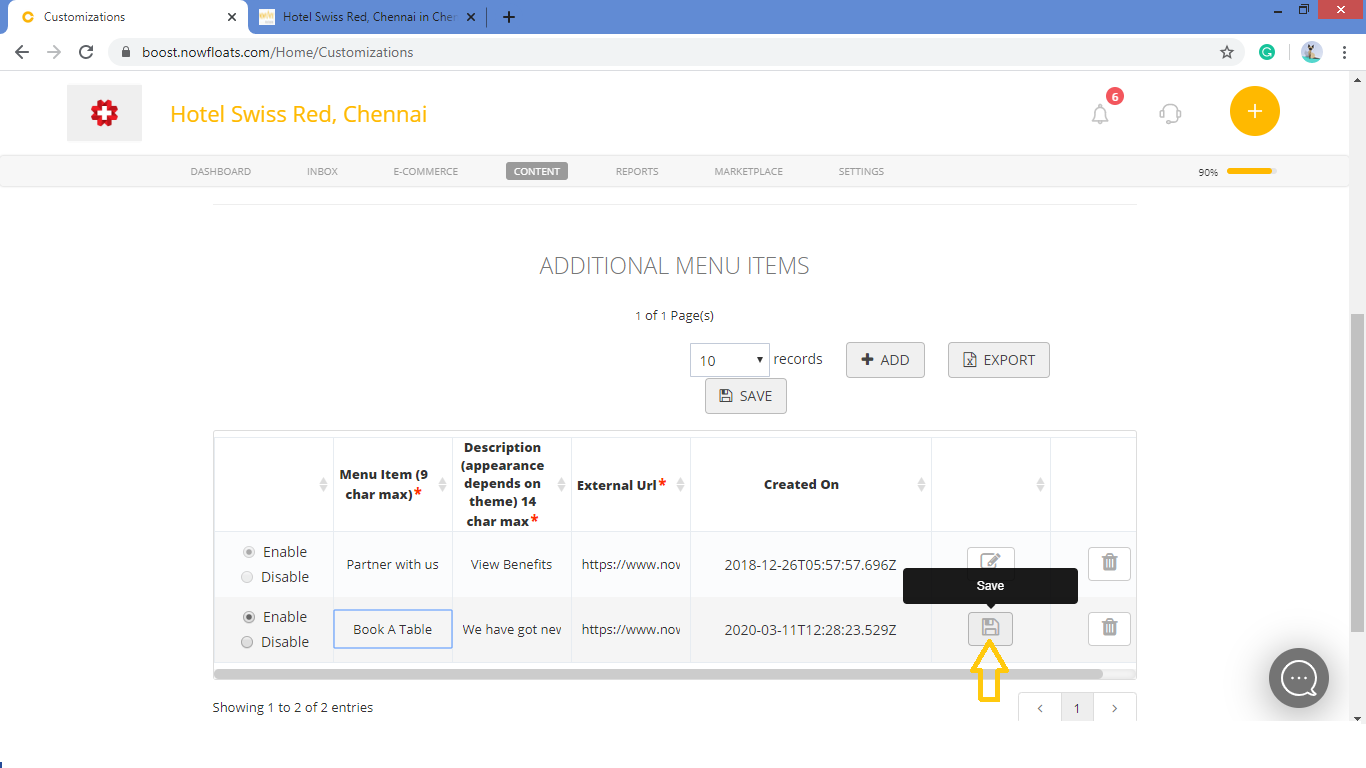Click page number 1
1366x768 pixels.
pyautogui.click(x=1077, y=708)
